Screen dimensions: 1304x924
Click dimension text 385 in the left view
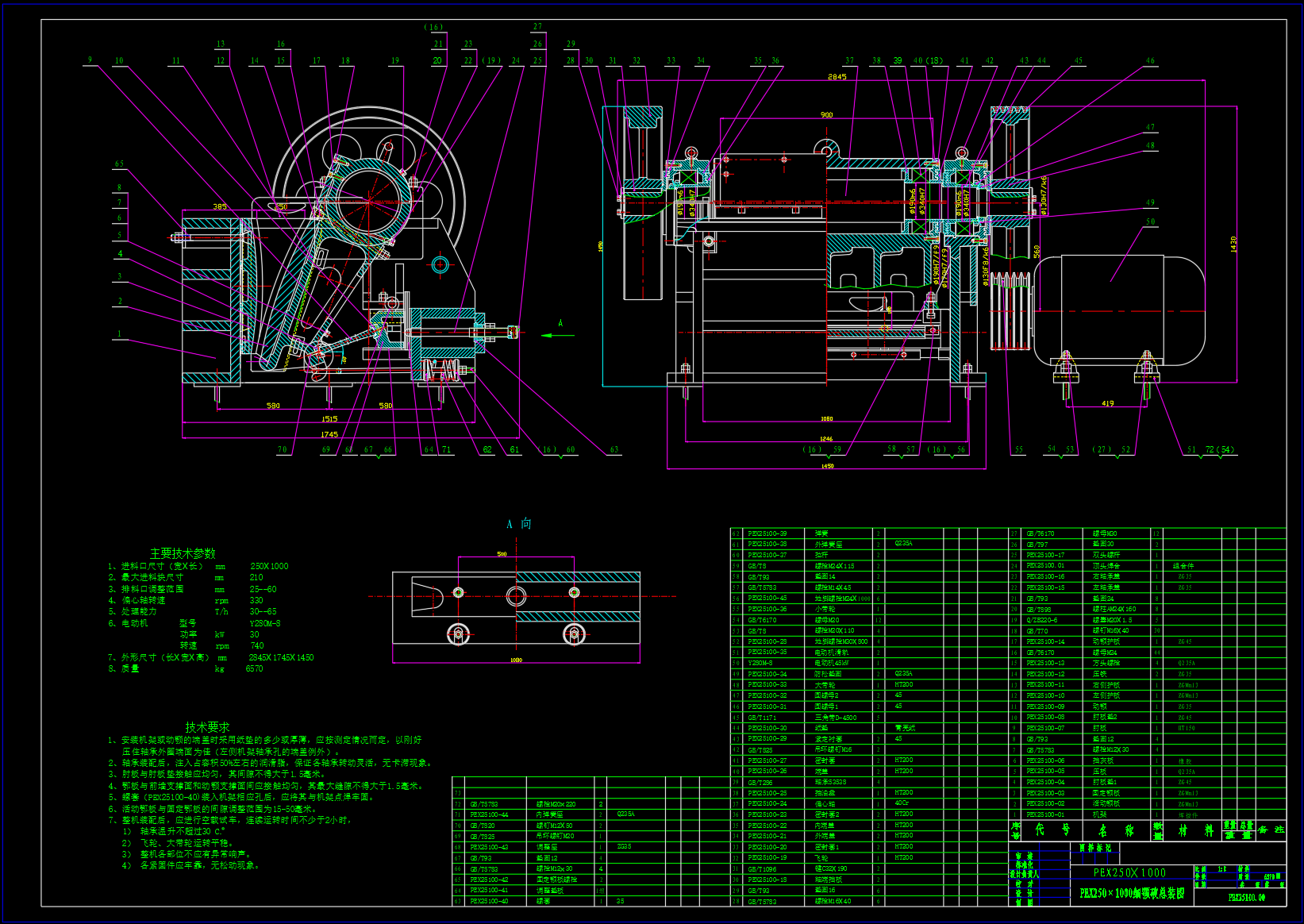[220, 206]
